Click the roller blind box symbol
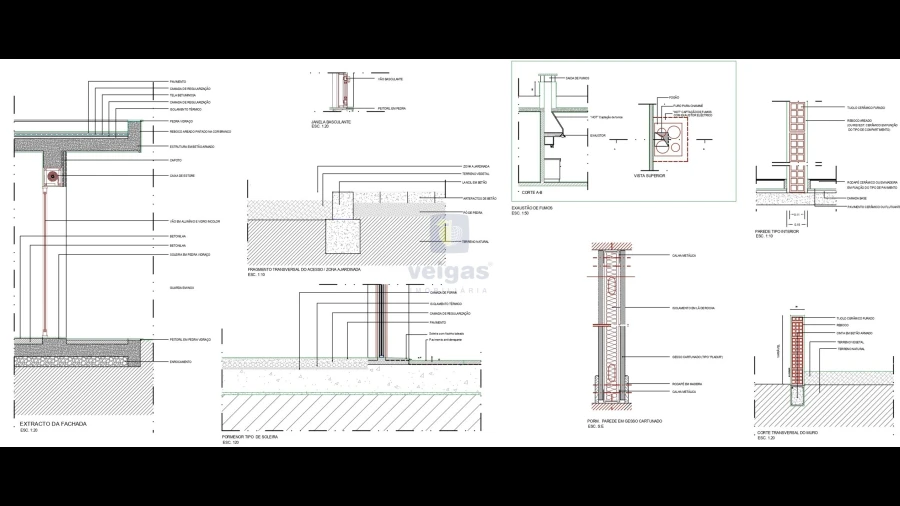This screenshot has height=506, width=900. point(52,176)
